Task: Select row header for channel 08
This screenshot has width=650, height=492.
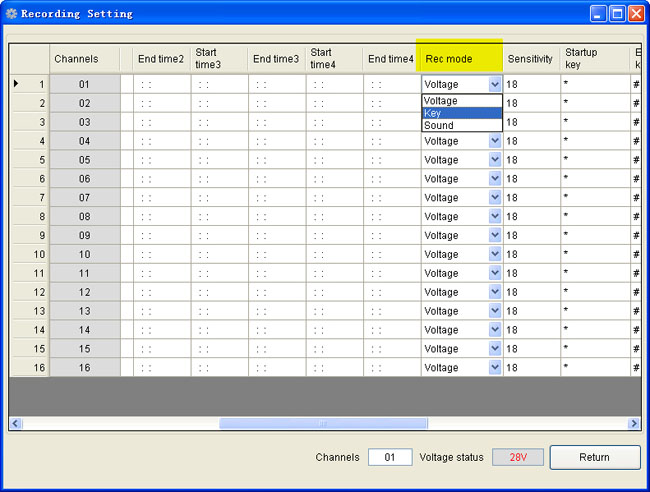Action: point(29,216)
